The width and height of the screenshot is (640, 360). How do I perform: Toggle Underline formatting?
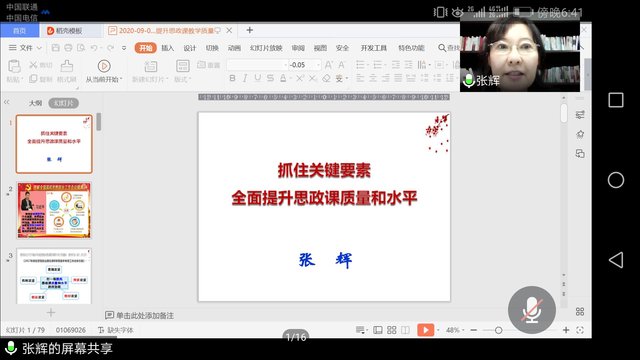(x=258, y=78)
